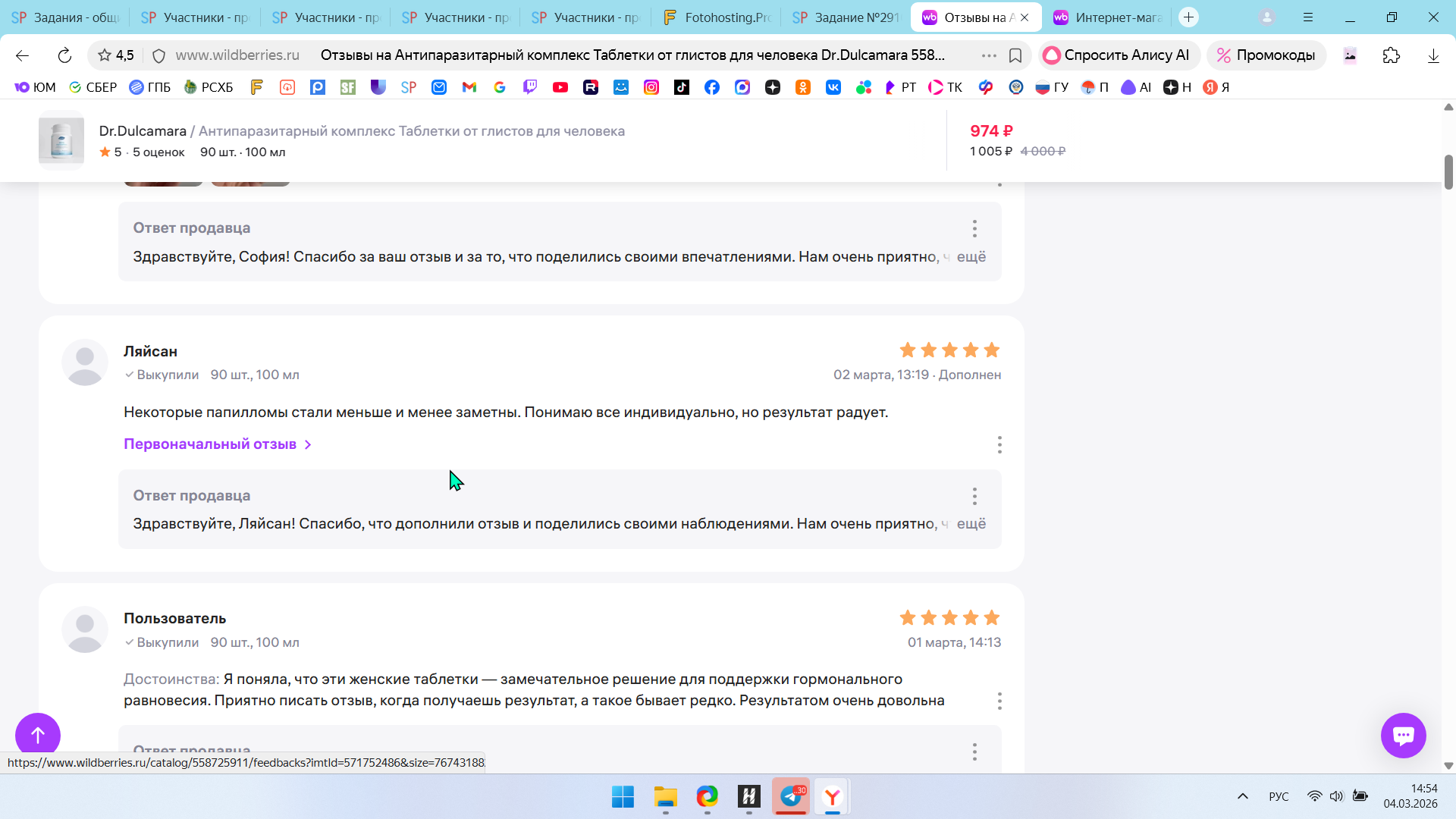Click the Спросить Алису AI button

(1118, 55)
